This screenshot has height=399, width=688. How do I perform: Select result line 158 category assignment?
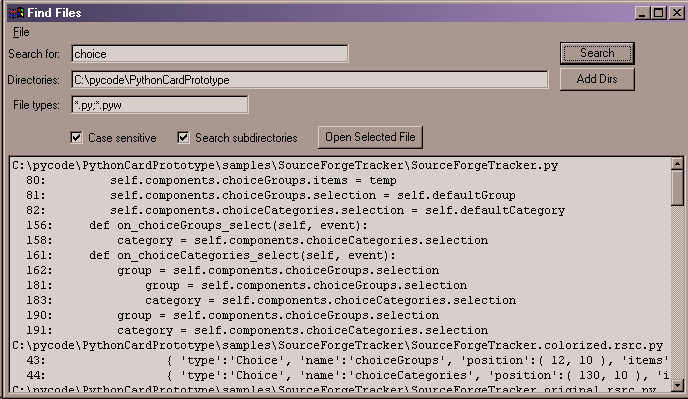(x=257, y=241)
